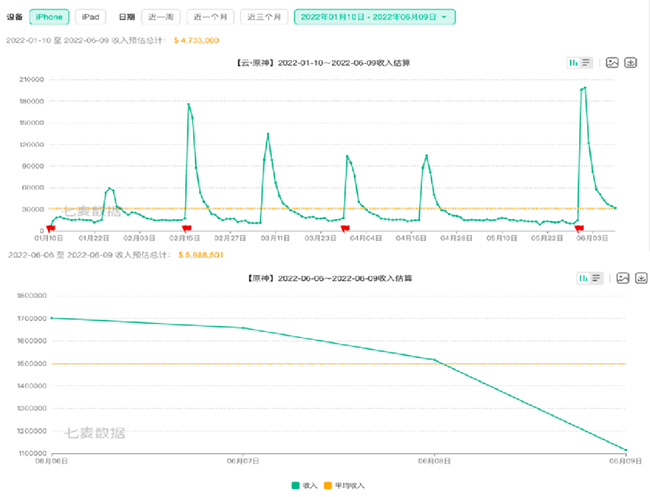Click the 03月11日 x-axis label
The width and height of the screenshot is (650, 497).
(x=275, y=238)
